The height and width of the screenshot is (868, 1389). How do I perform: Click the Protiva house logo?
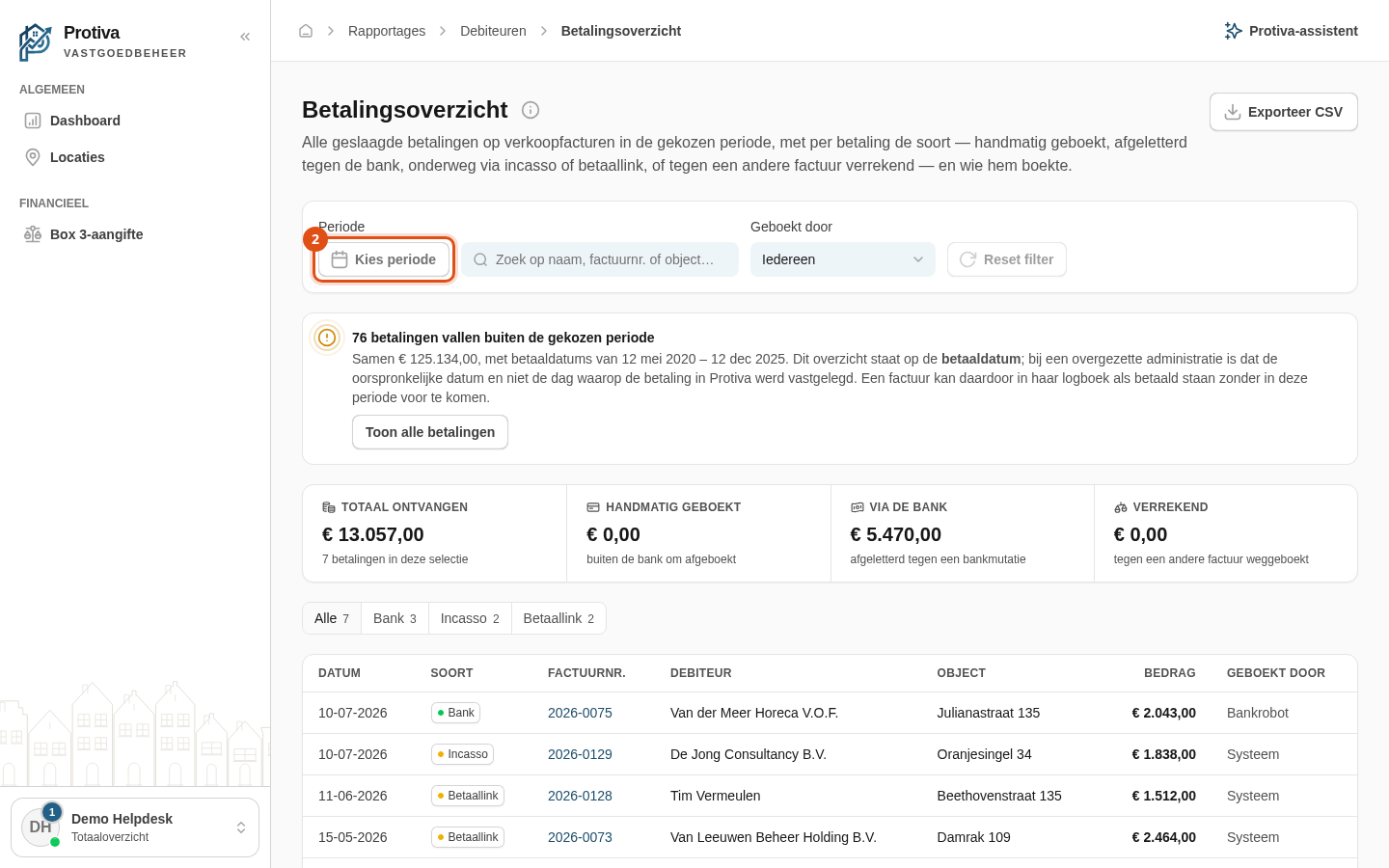35,41
